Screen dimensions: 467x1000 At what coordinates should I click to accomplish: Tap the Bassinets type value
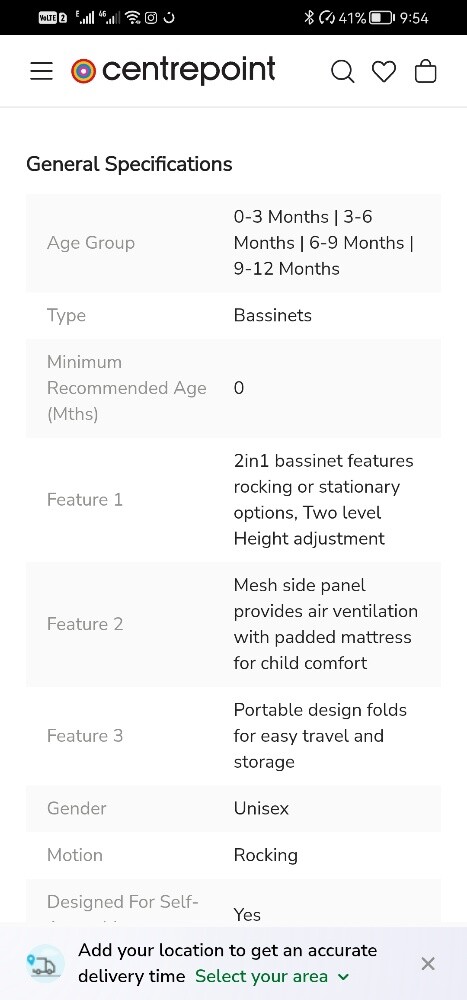(x=272, y=315)
